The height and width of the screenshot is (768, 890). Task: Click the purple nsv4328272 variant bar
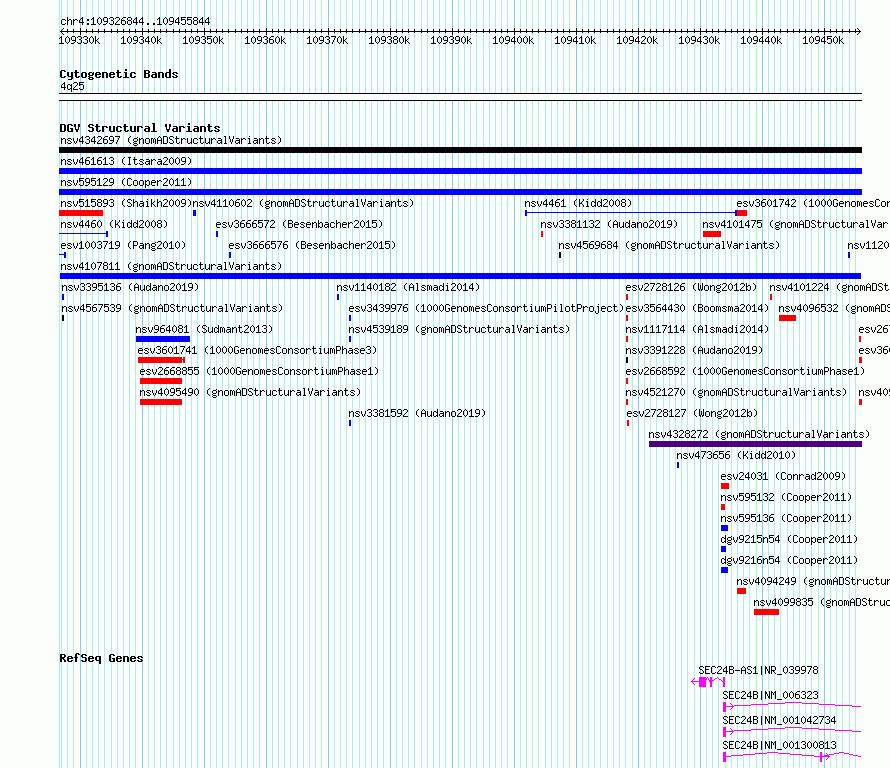[755, 444]
